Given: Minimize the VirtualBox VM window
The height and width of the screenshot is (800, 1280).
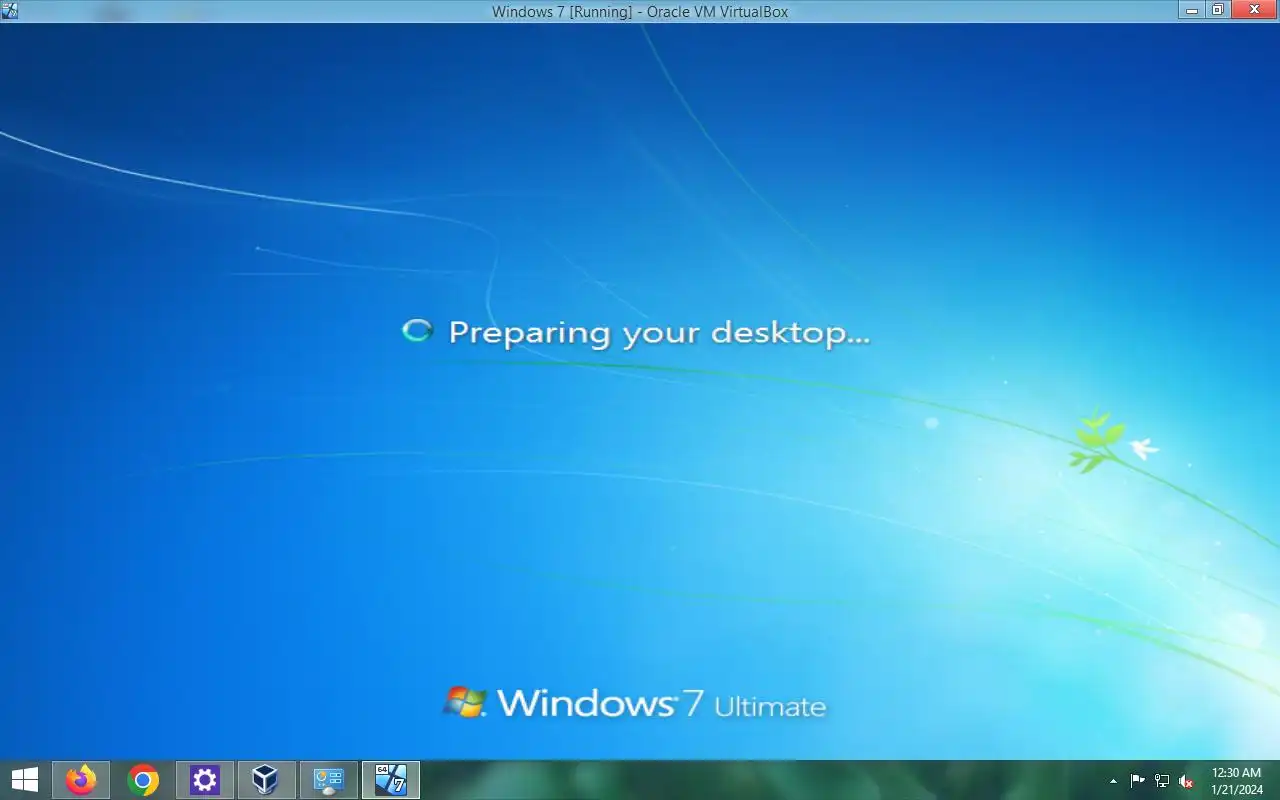Looking at the screenshot, I should pos(1192,11).
